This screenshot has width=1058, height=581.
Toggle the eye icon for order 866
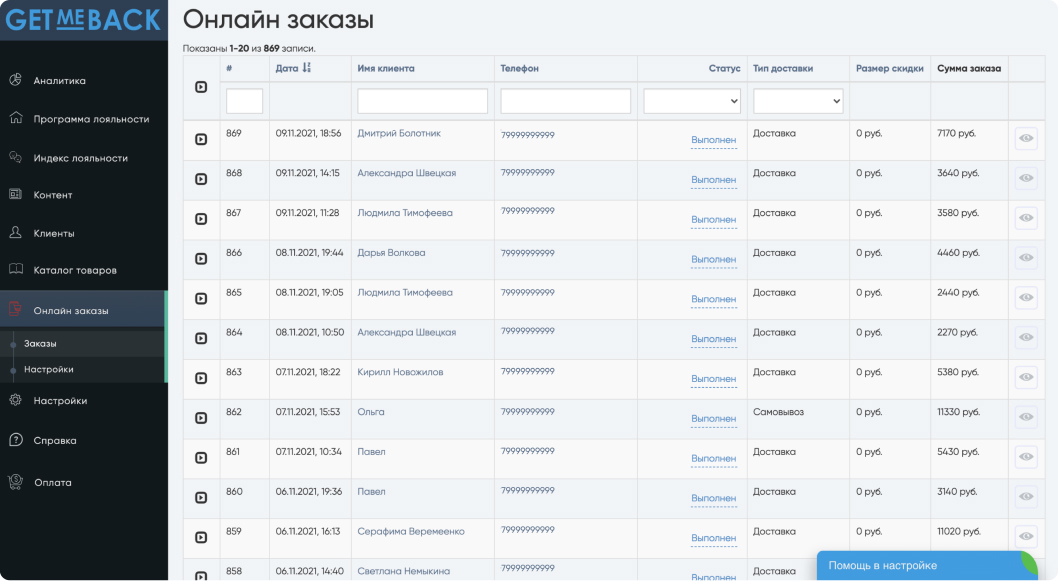click(1025, 258)
